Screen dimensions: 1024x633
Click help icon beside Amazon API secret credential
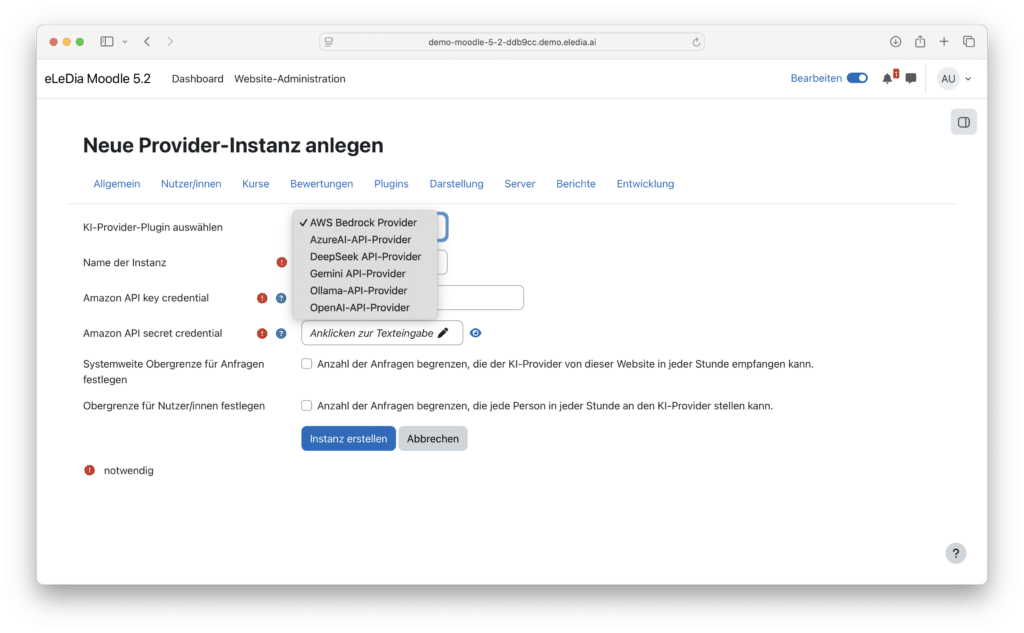281,333
